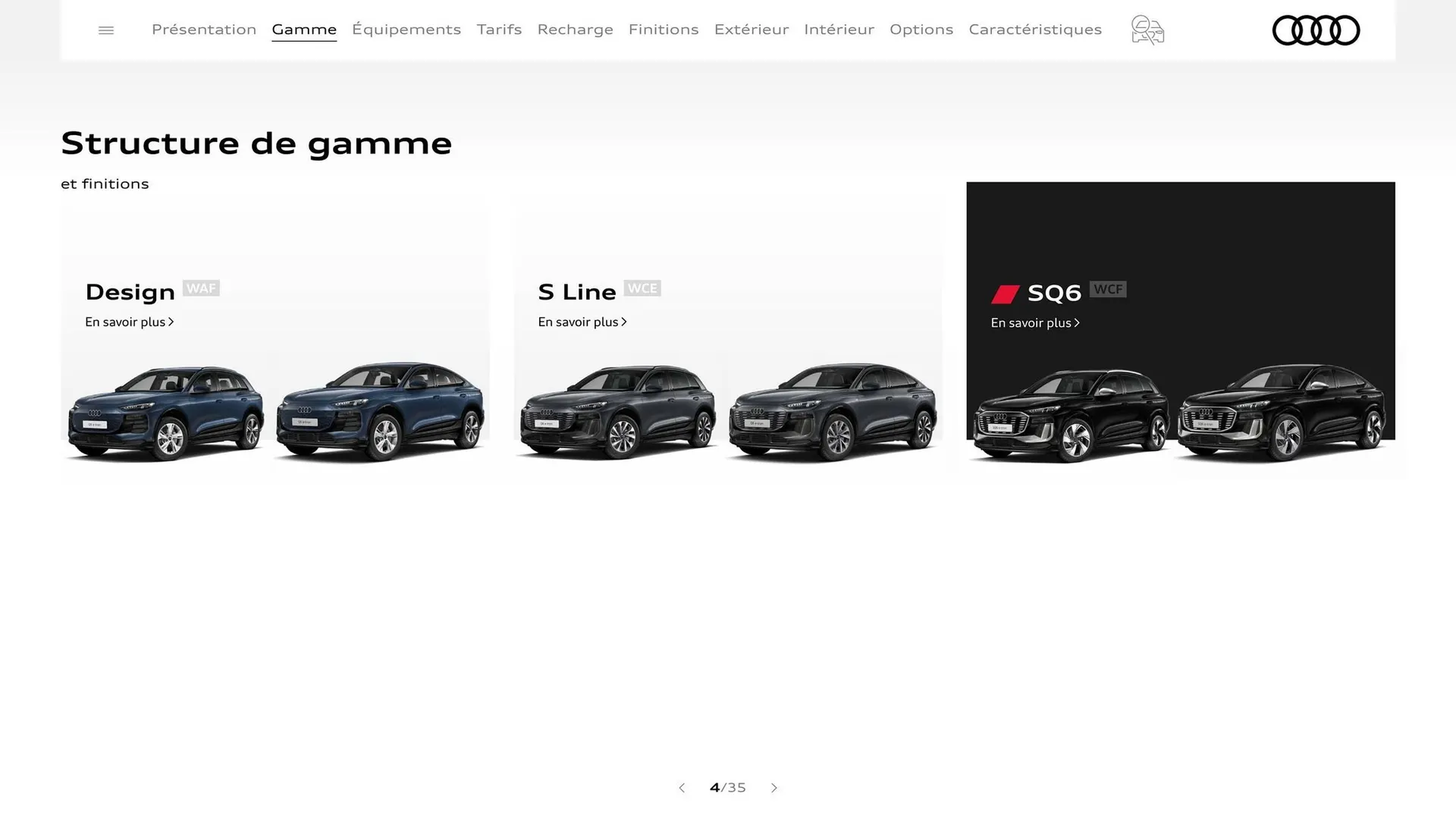Click the Audi rings logo
This screenshot has width=1456, height=819.
(x=1316, y=30)
